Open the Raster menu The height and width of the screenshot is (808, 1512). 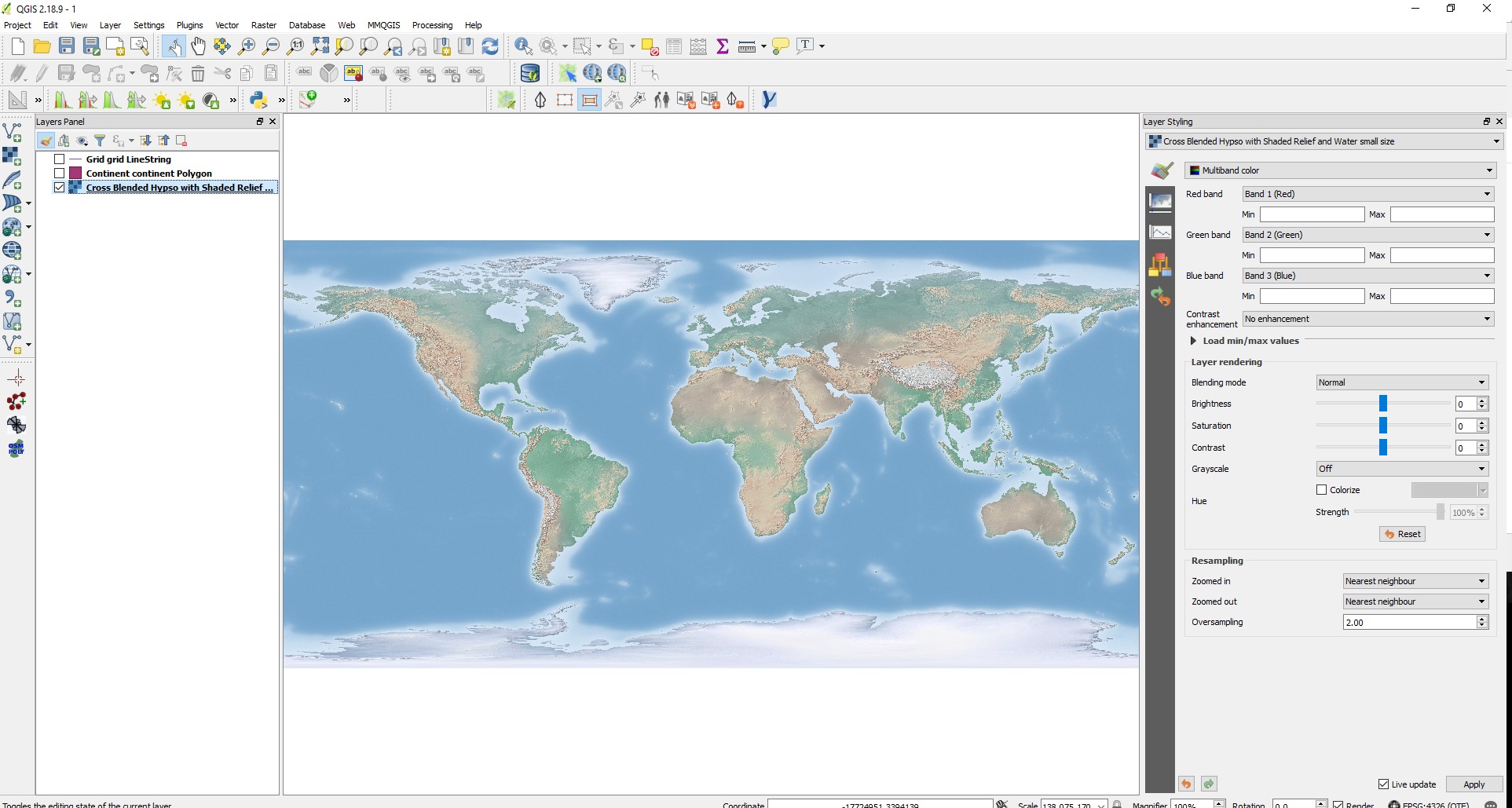[x=264, y=25]
